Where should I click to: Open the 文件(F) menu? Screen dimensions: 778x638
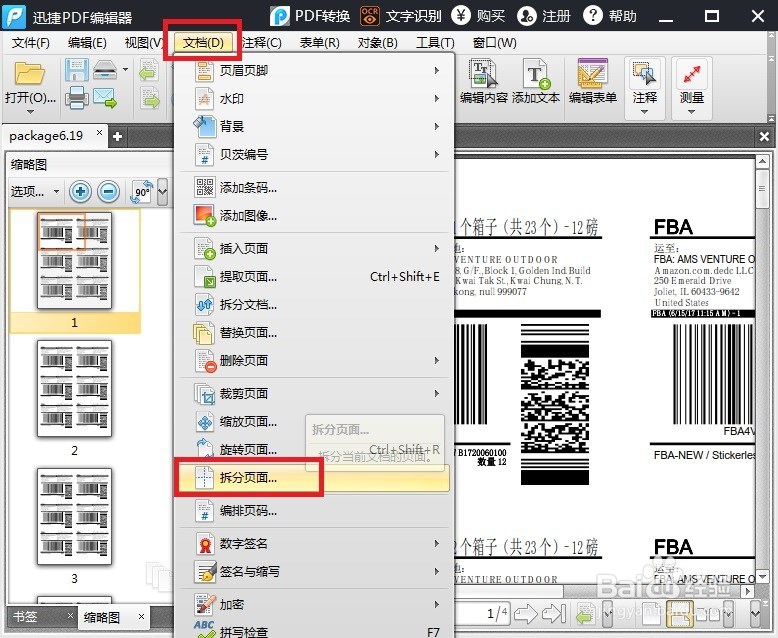pyautogui.click(x=30, y=43)
